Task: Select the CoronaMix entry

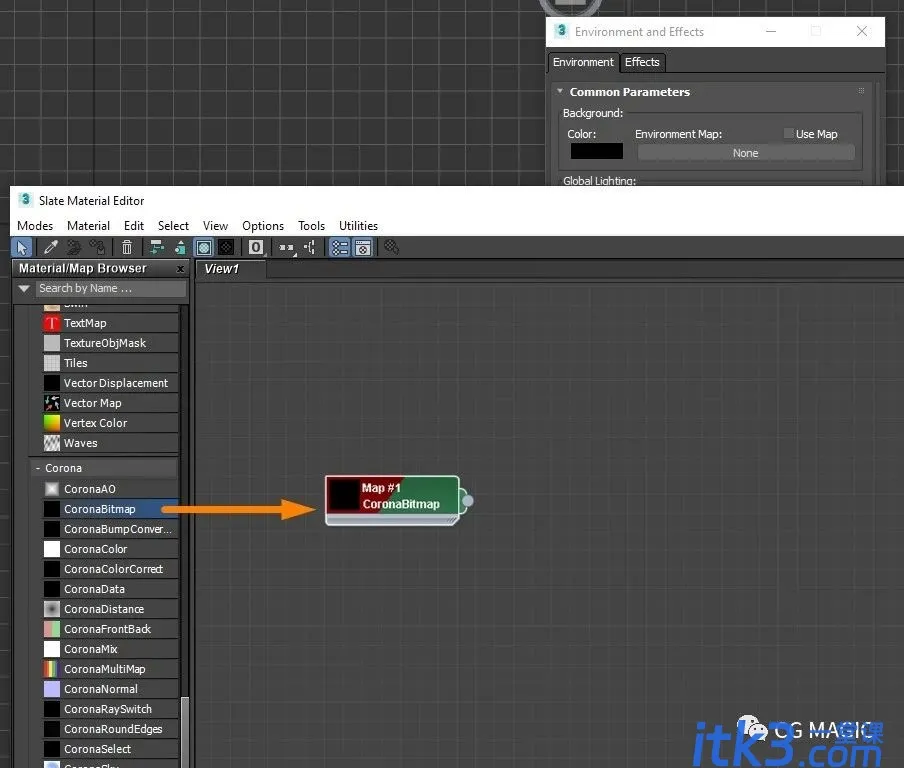Action: [111, 649]
